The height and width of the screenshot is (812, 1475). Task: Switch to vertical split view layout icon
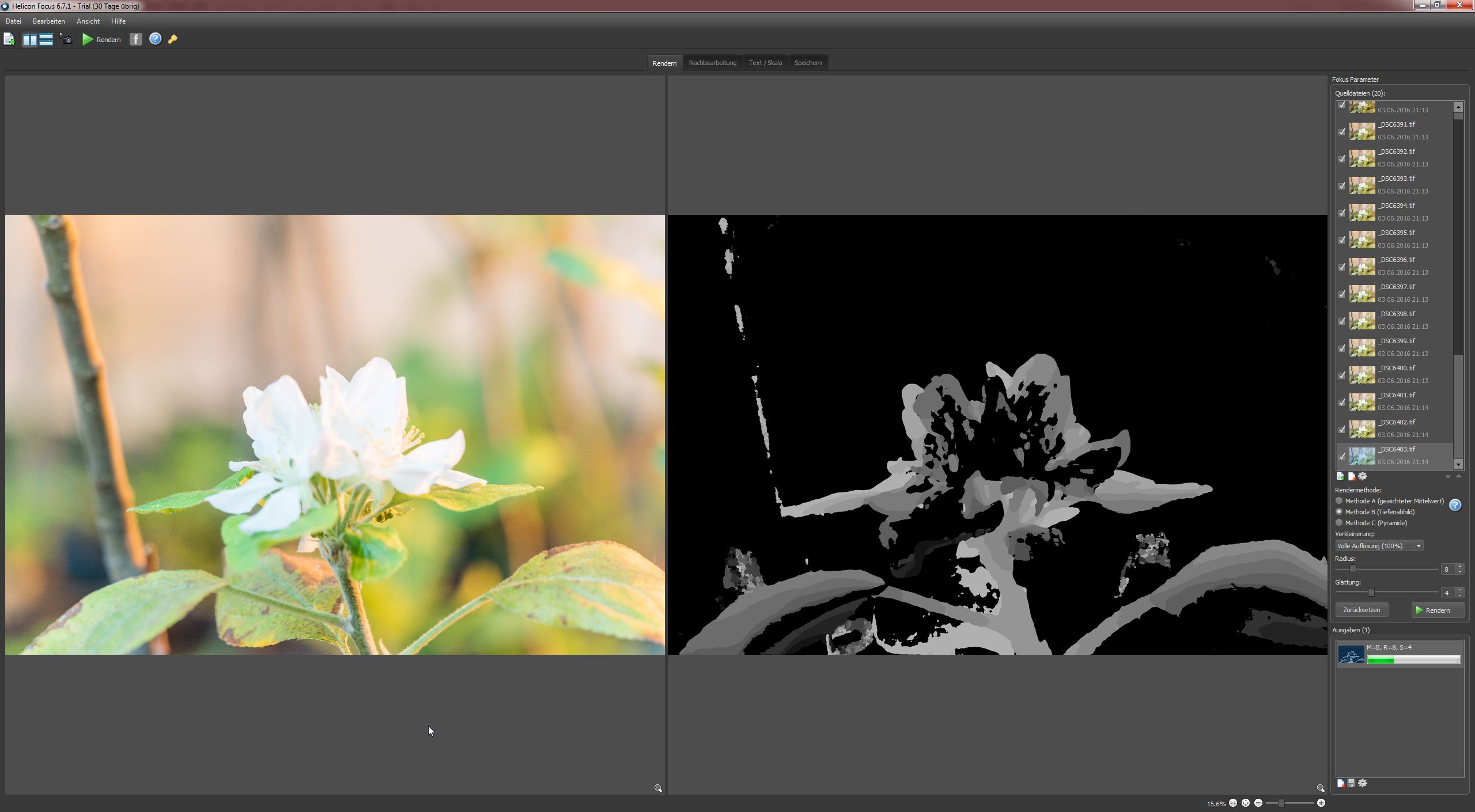click(29, 39)
